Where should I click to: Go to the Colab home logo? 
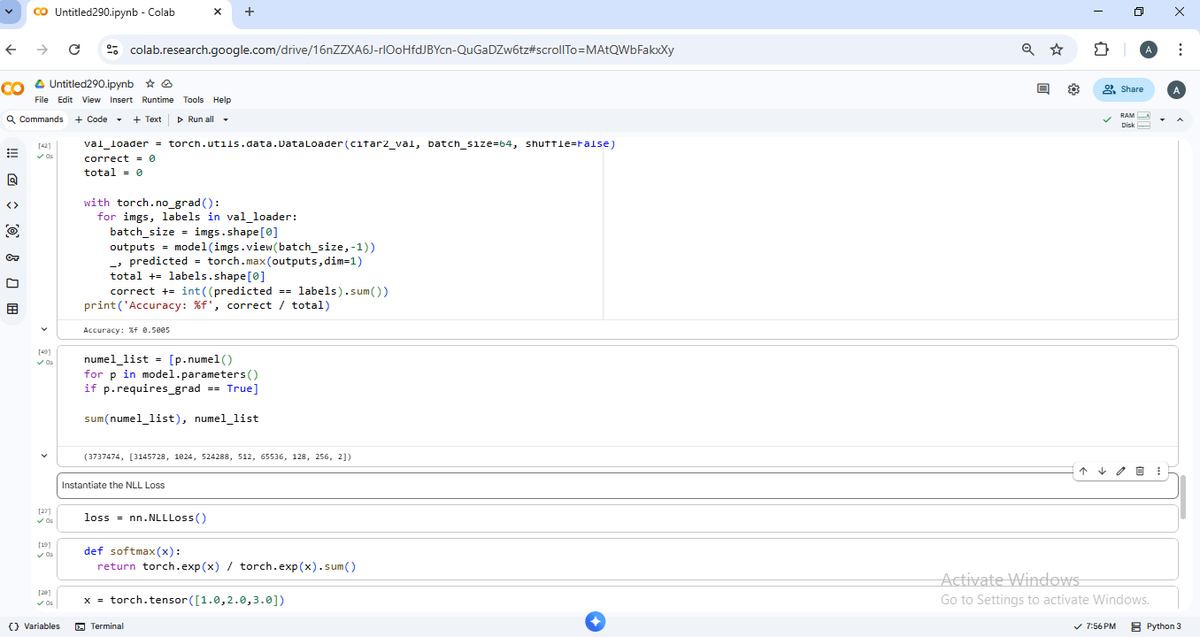tap(13, 90)
